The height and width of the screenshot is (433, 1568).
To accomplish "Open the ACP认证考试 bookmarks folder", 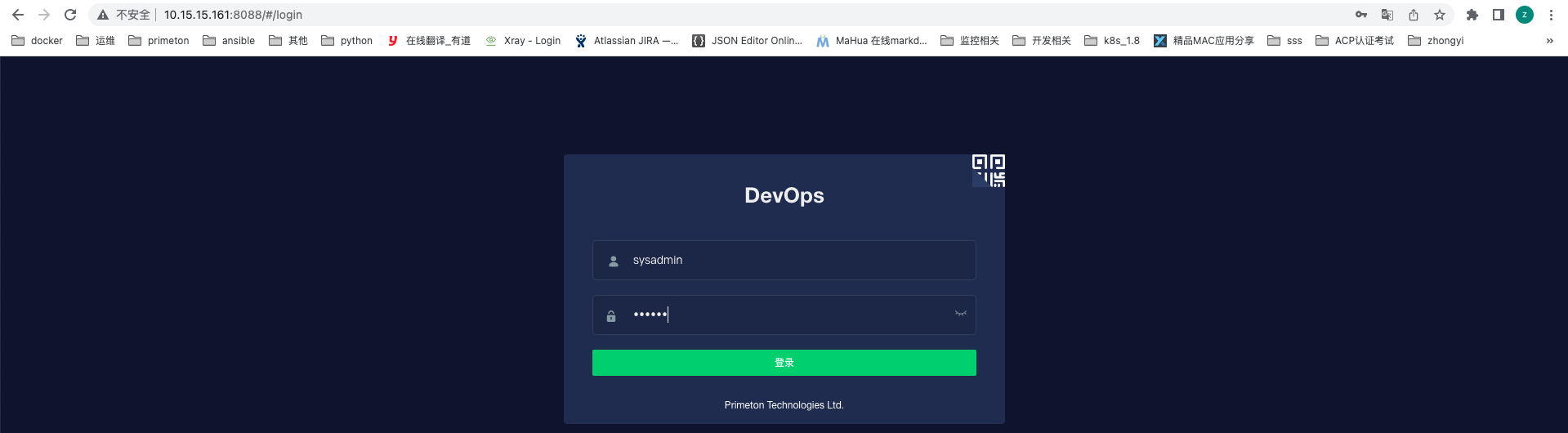I will (1355, 40).
